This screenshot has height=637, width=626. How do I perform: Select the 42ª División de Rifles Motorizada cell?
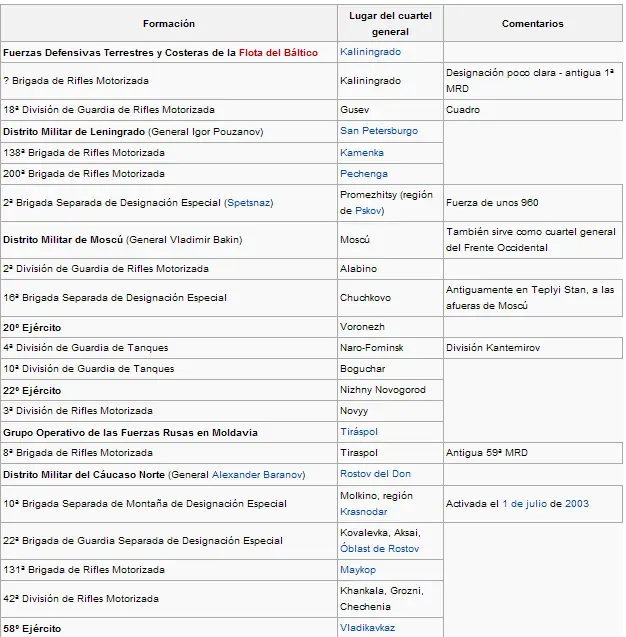169,599
